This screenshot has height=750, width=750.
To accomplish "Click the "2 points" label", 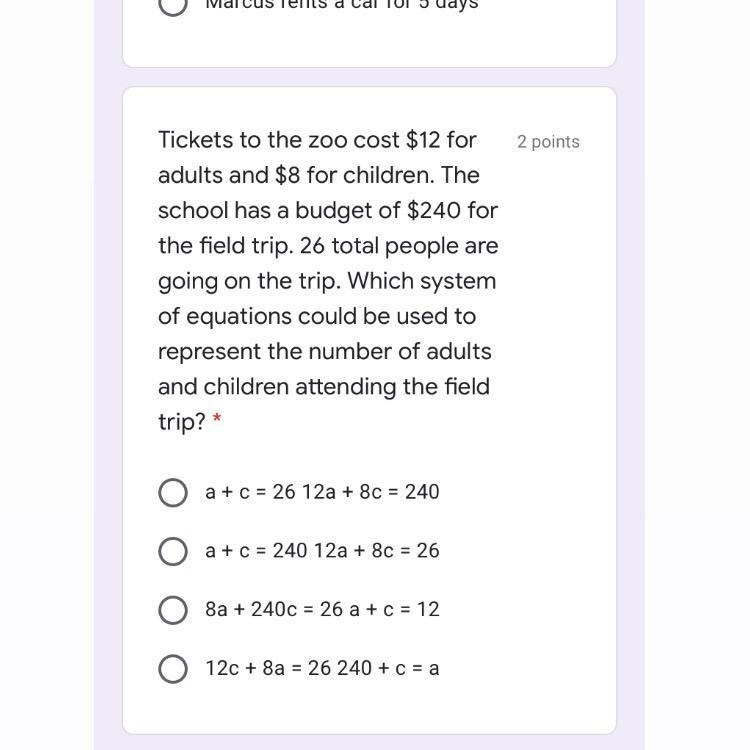I will tap(548, 142).
